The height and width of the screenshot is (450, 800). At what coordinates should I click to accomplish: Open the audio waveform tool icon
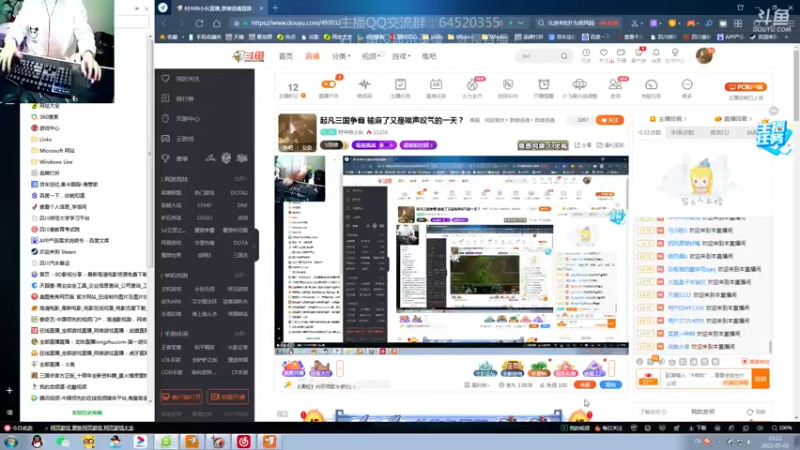(x=364, y=85)
